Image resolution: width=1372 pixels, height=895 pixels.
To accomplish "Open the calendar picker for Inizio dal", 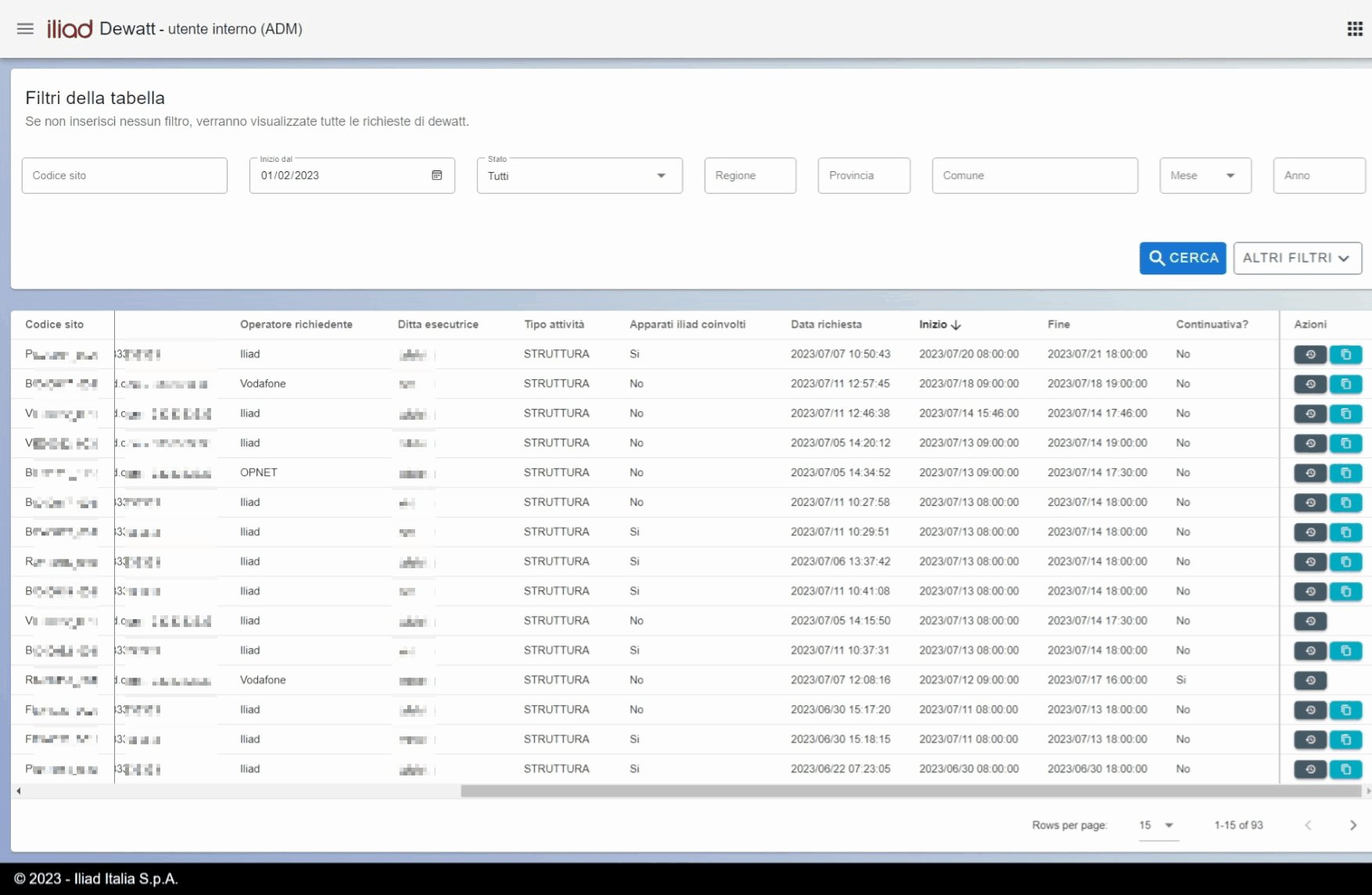I will pyautogui.click(x=437, y=175).
